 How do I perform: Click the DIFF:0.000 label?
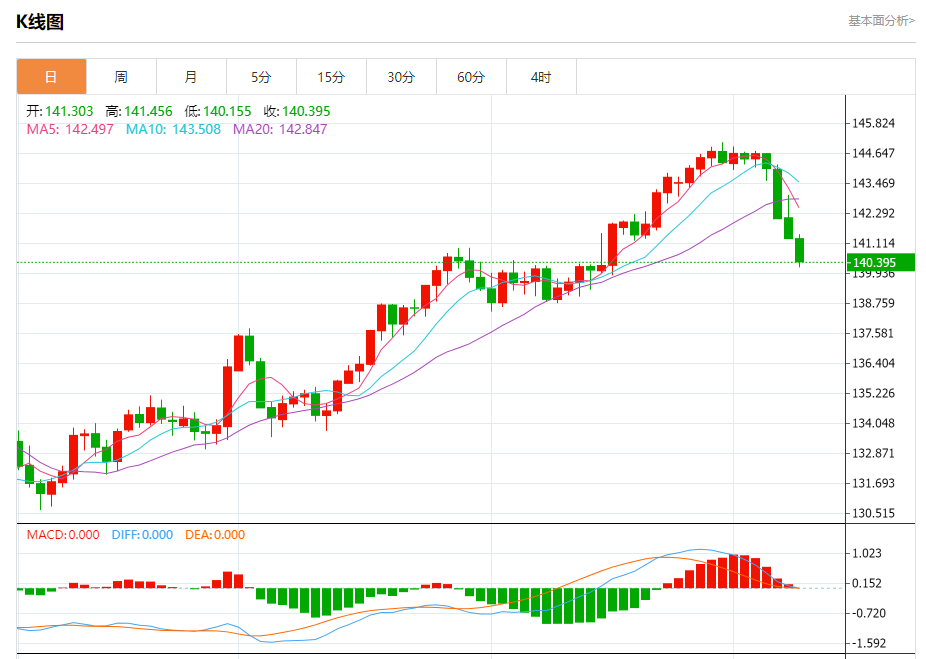click(x=142, y=535)
